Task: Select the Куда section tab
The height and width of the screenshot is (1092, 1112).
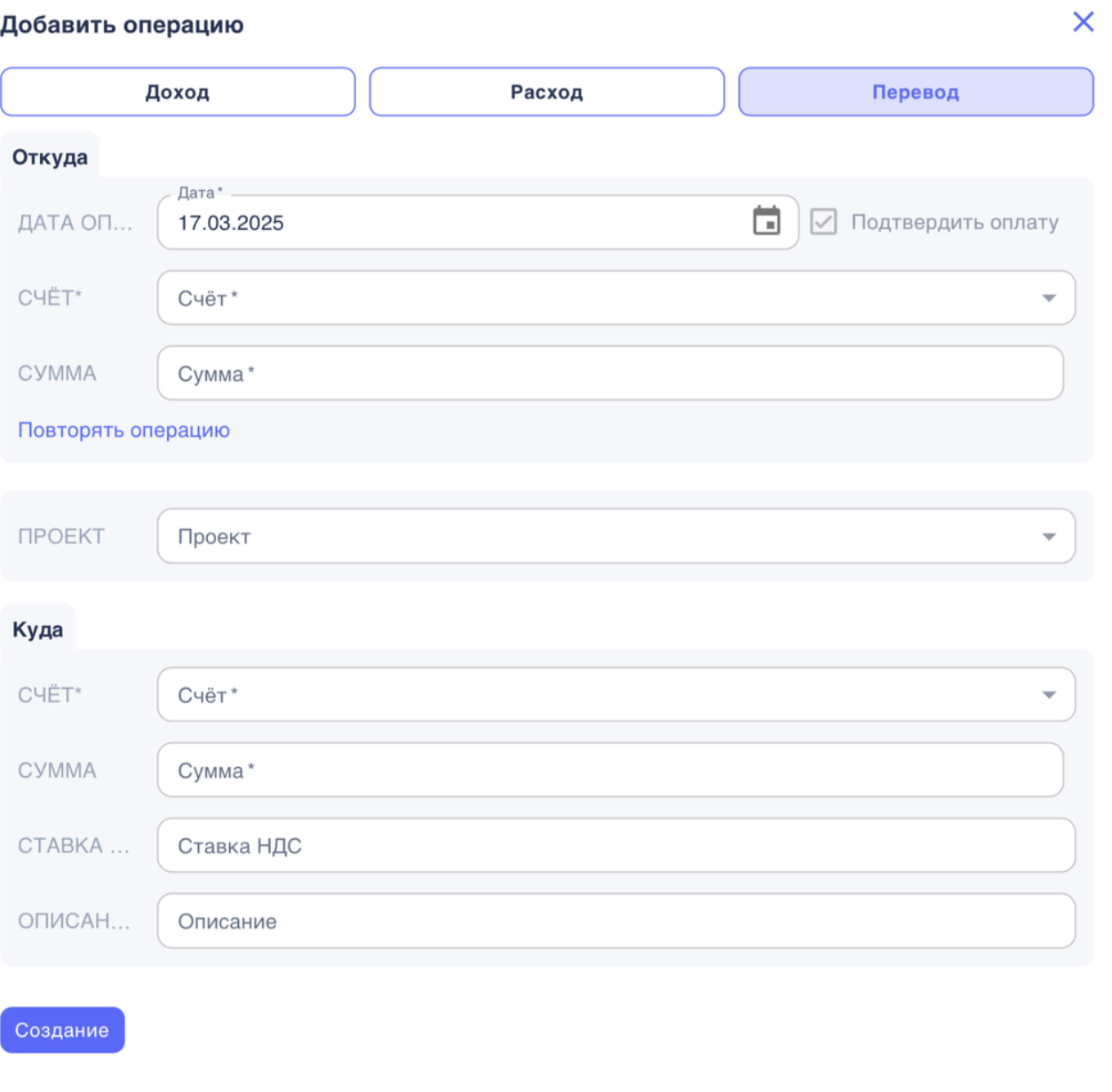Action: (x=37, y=629)
